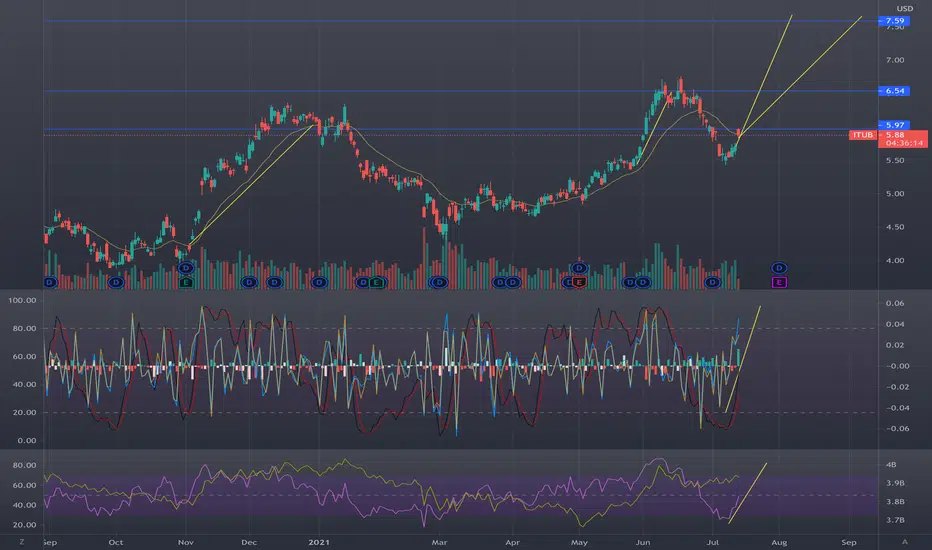Click the dividend D marker at October
932x550 pixels.
click(116, 282)
